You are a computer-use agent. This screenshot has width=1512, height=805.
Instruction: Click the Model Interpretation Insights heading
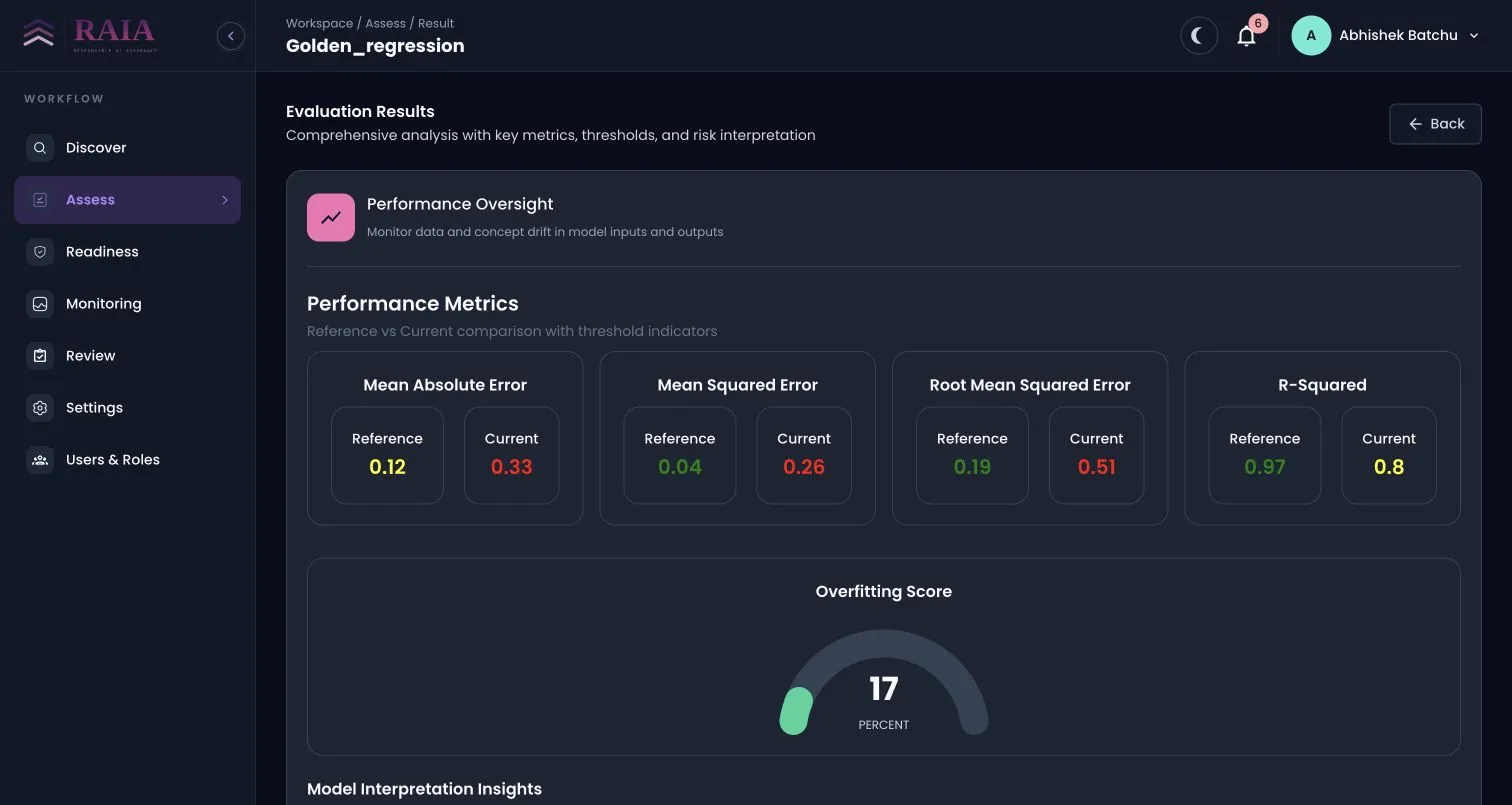point(424,789)
